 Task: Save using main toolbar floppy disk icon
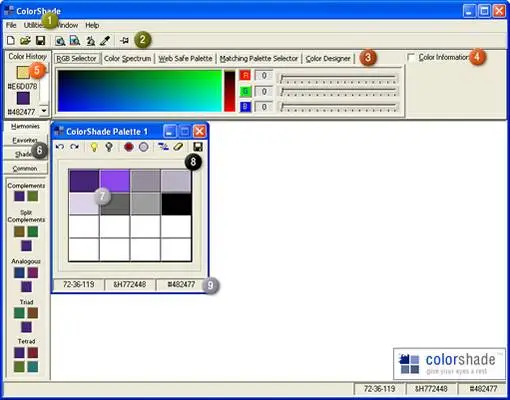click(x=40, y=41)
